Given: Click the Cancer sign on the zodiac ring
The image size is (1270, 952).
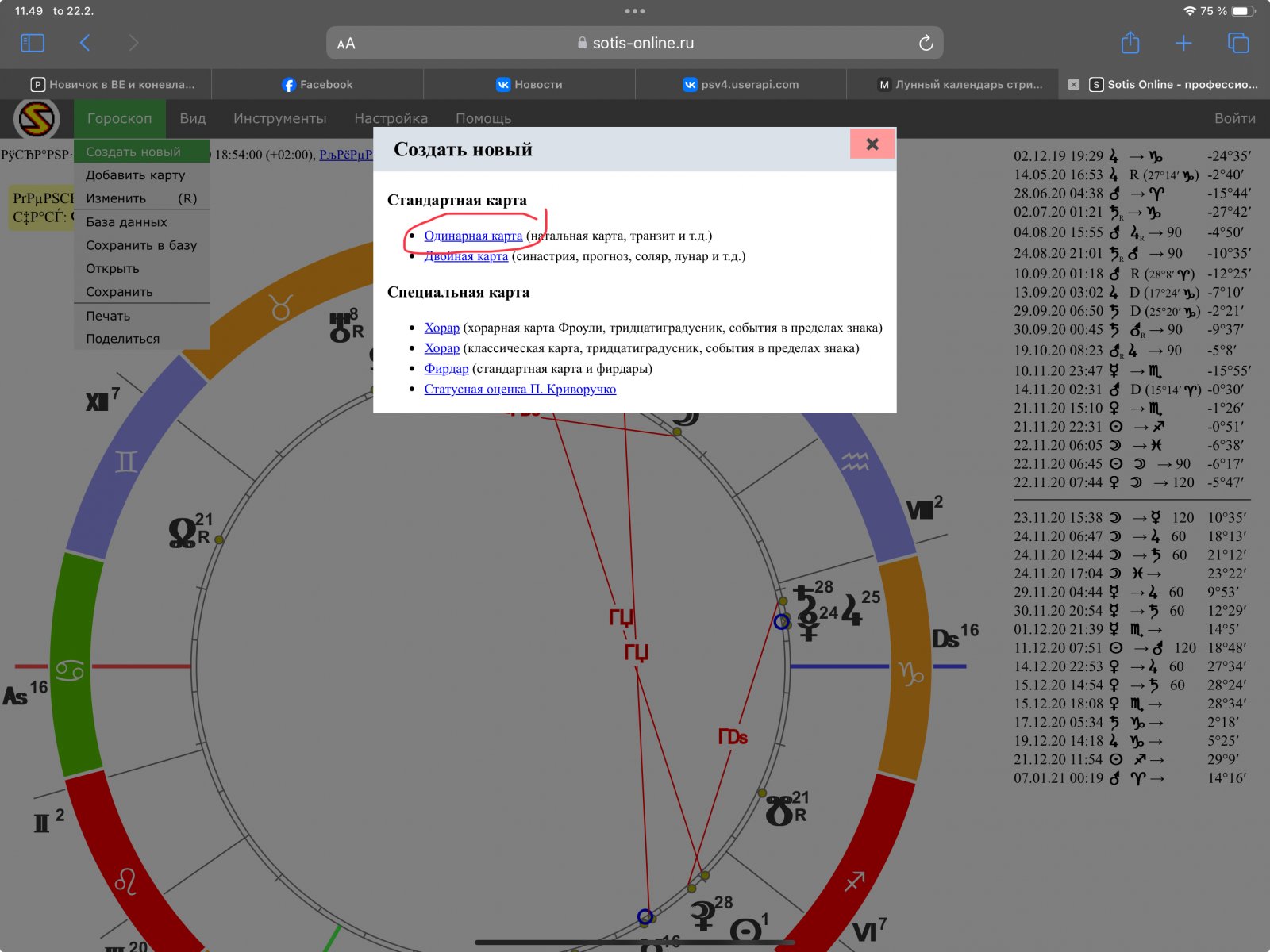Looking at the screenshot, I should click(70, 671).
